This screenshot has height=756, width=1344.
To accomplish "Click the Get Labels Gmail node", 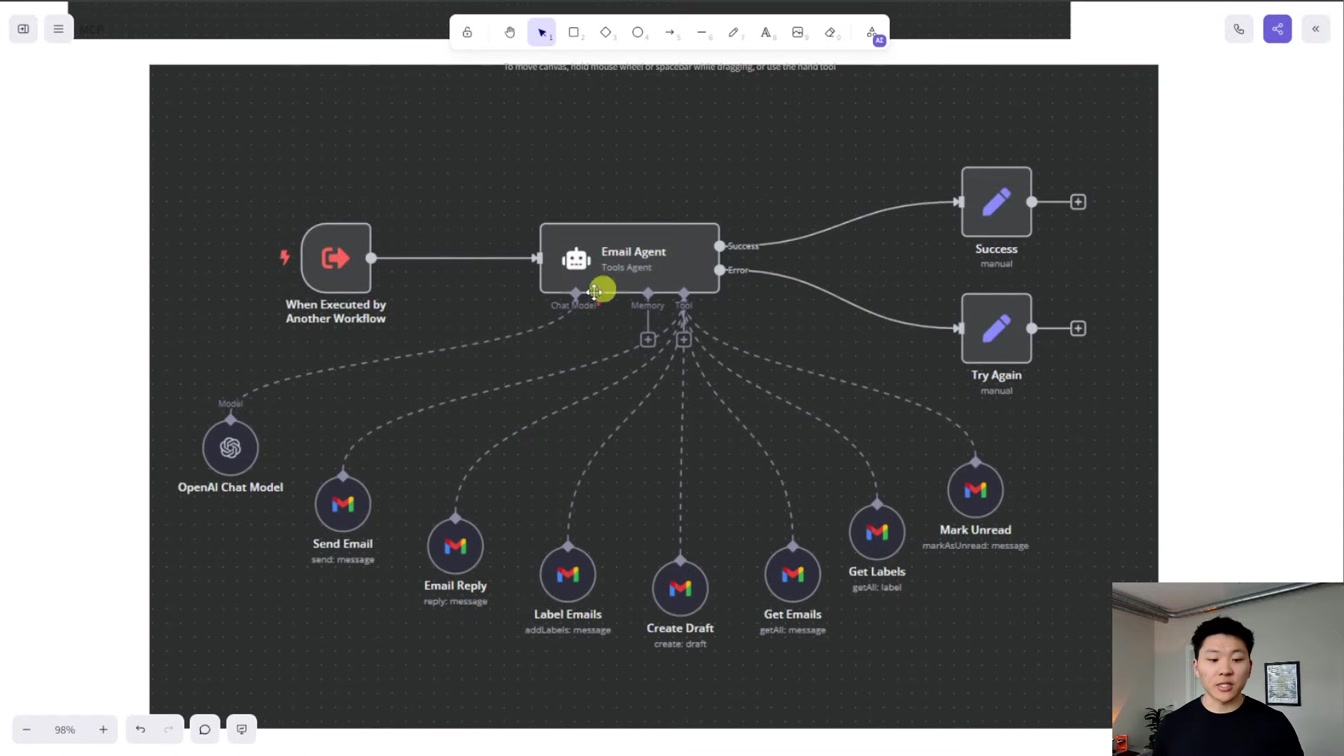I will click(877, 532).
